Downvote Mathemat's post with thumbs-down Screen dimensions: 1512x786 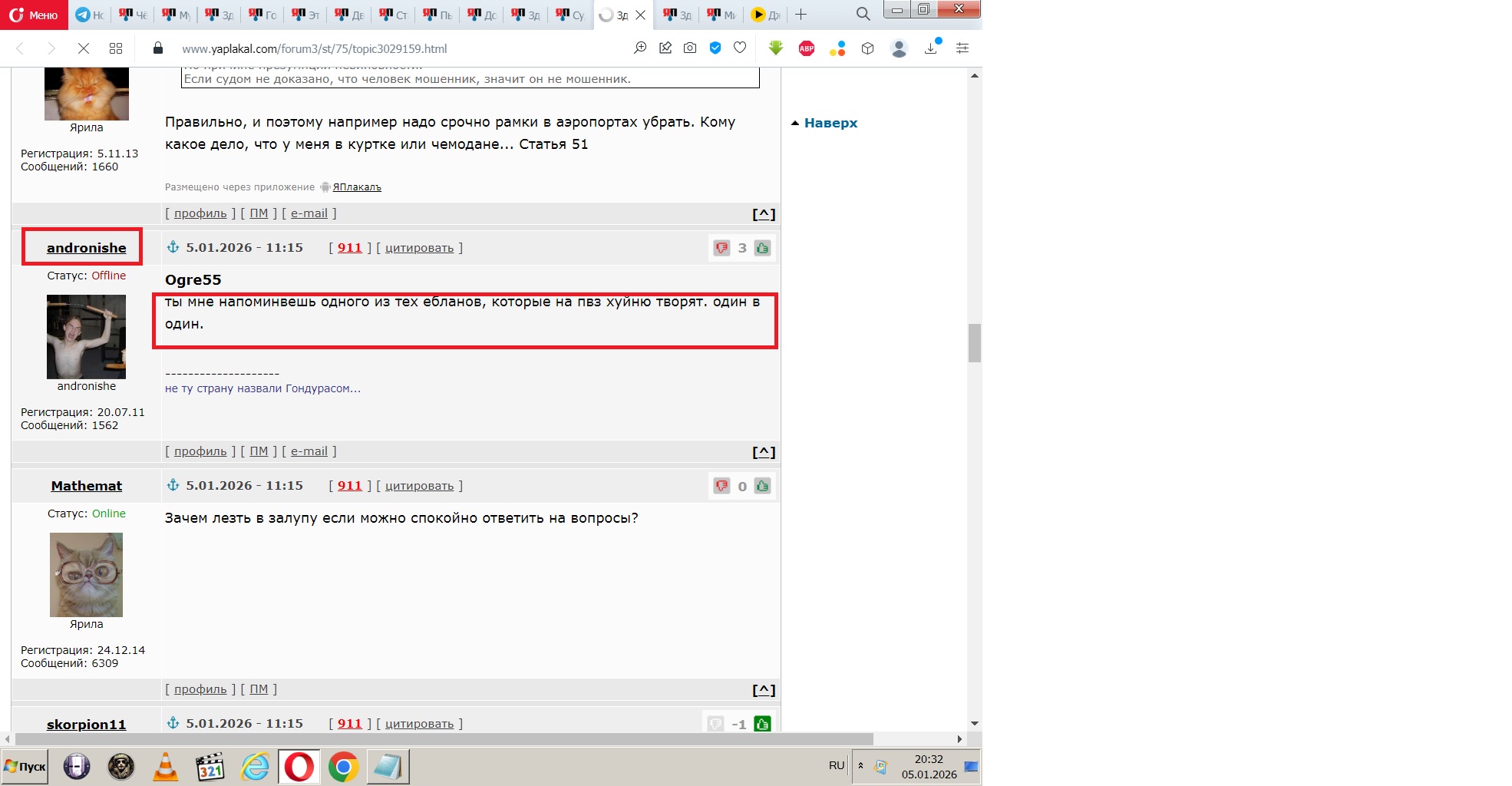click(x=721, y=486)
